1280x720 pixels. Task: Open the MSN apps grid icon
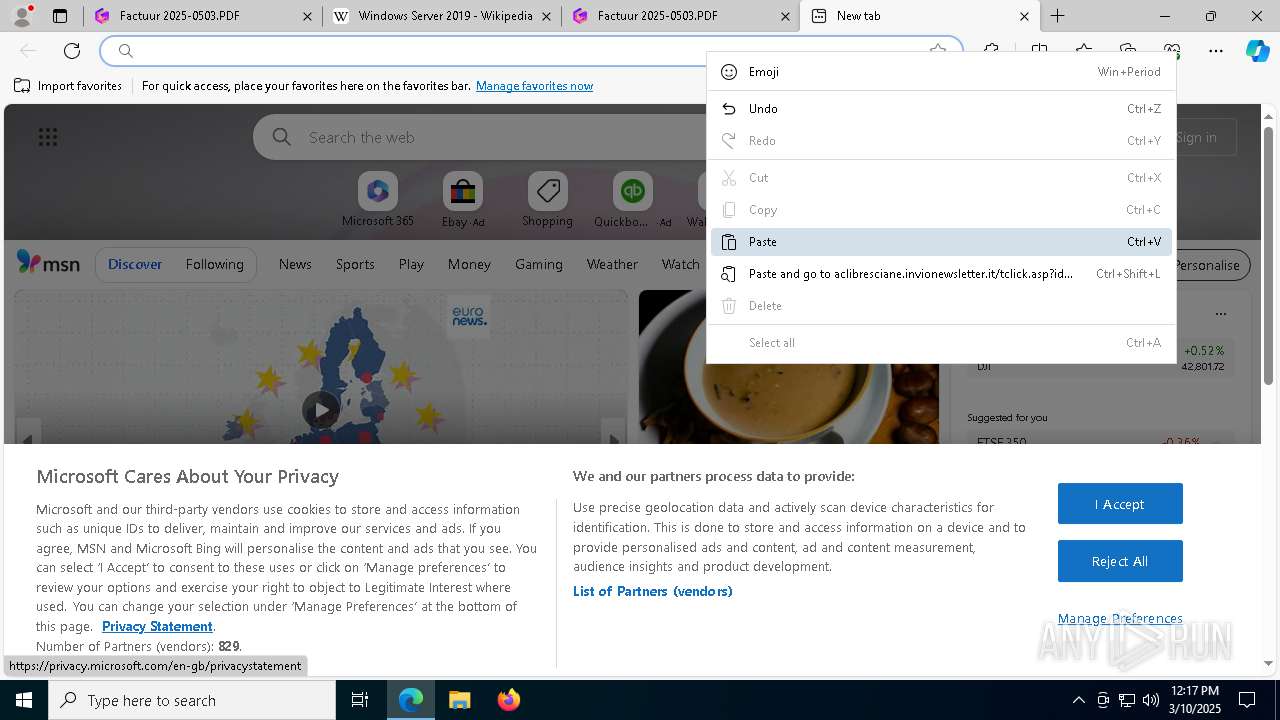coord(48,137)
